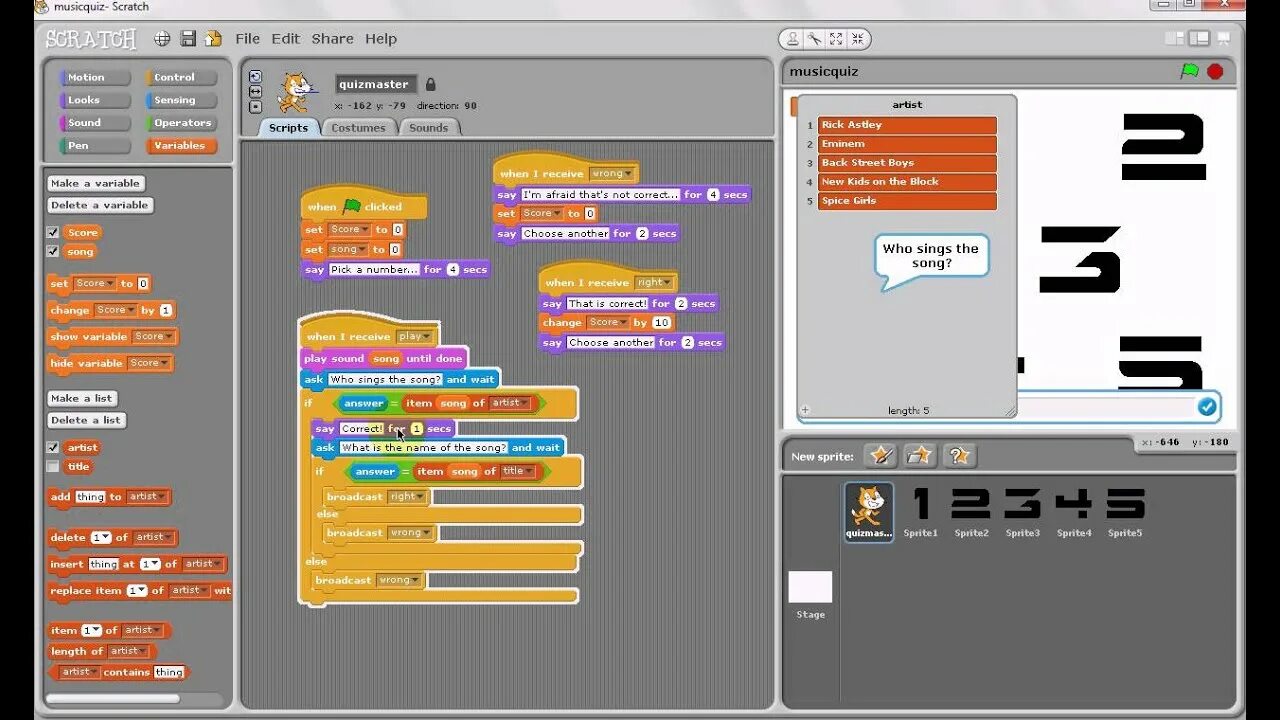Switch to small stage view mode
This screenshot has height=720, width=1280.
(1175, 38)
